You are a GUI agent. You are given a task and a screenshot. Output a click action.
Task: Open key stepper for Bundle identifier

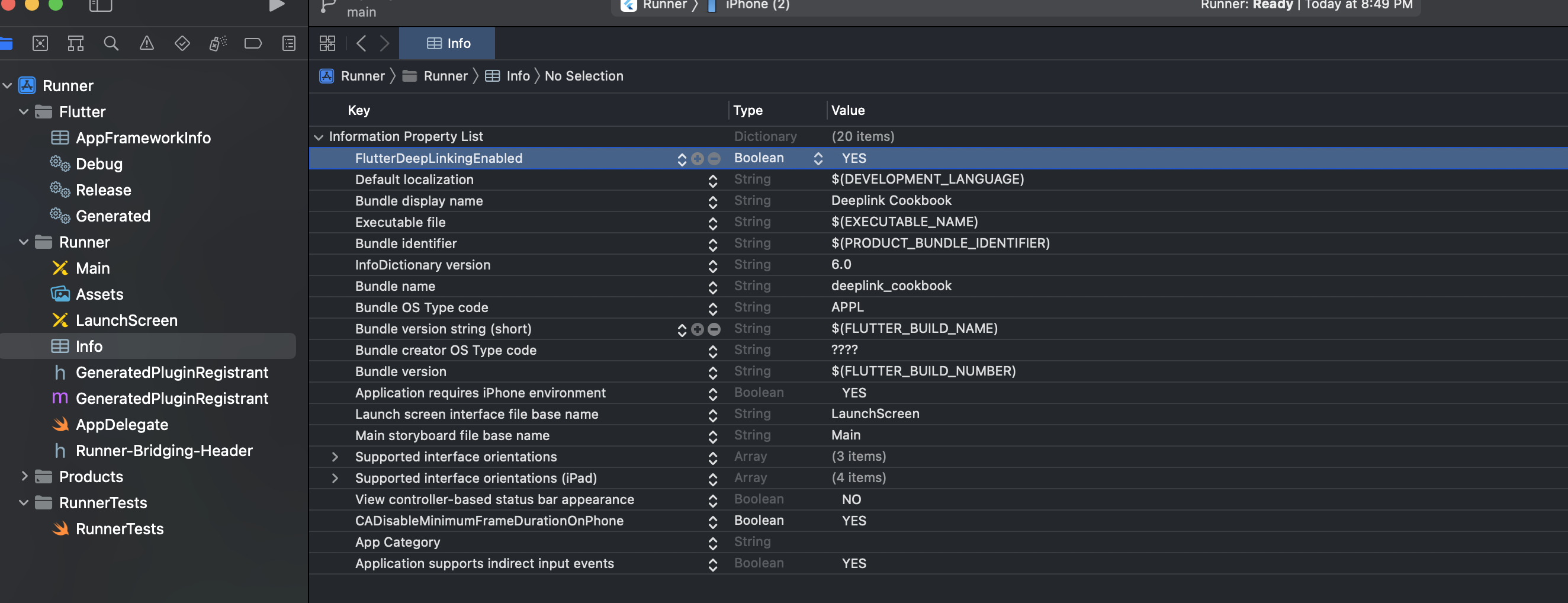pos(713,244)
